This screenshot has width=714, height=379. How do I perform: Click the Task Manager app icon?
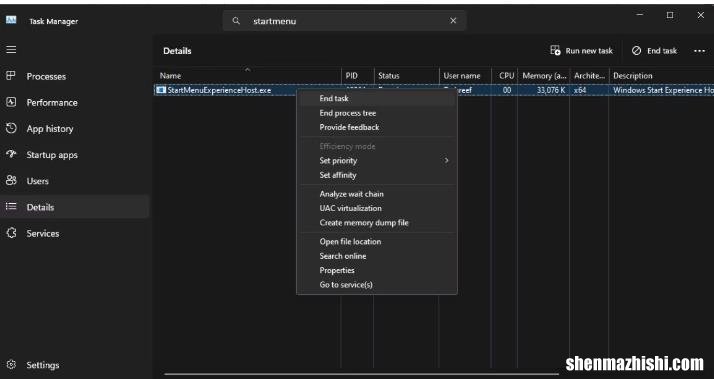11,20
